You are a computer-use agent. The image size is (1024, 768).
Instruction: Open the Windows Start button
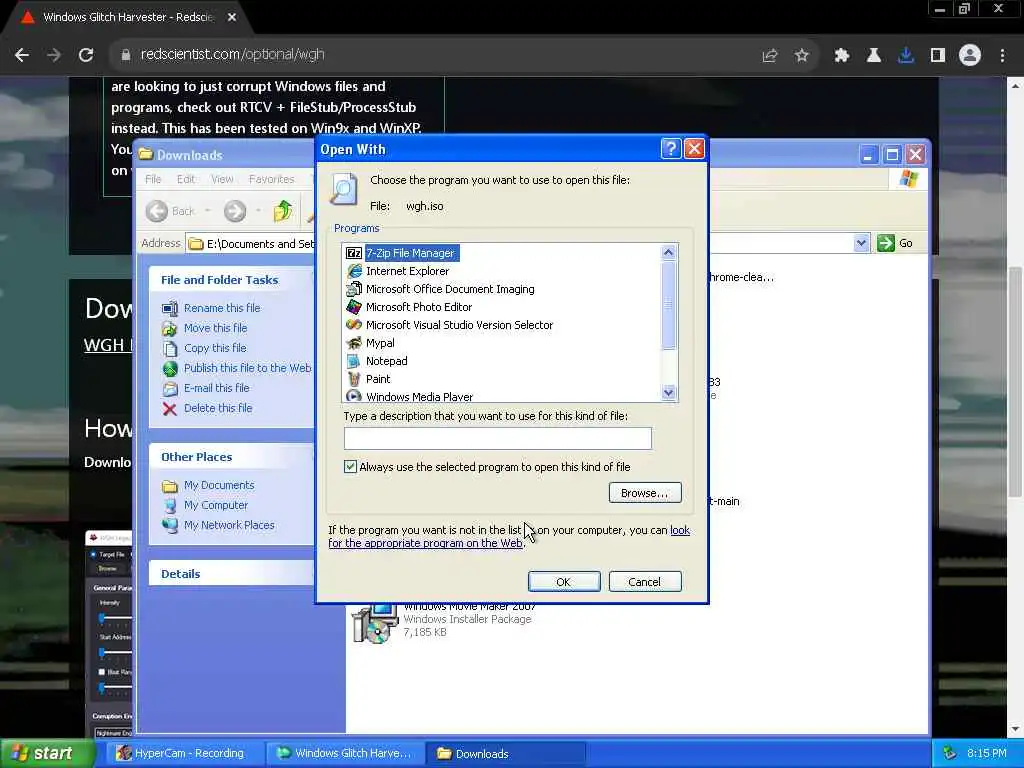pos(47,753)
